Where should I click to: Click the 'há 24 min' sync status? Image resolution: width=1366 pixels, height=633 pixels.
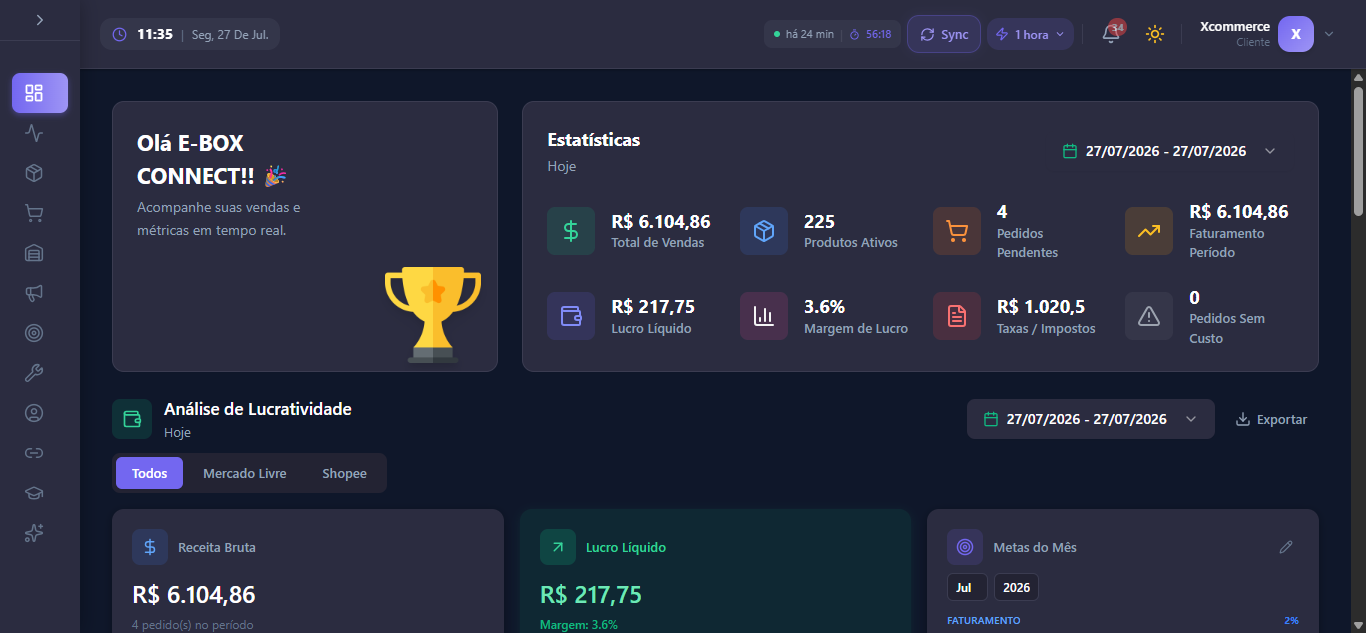point(803,34)
